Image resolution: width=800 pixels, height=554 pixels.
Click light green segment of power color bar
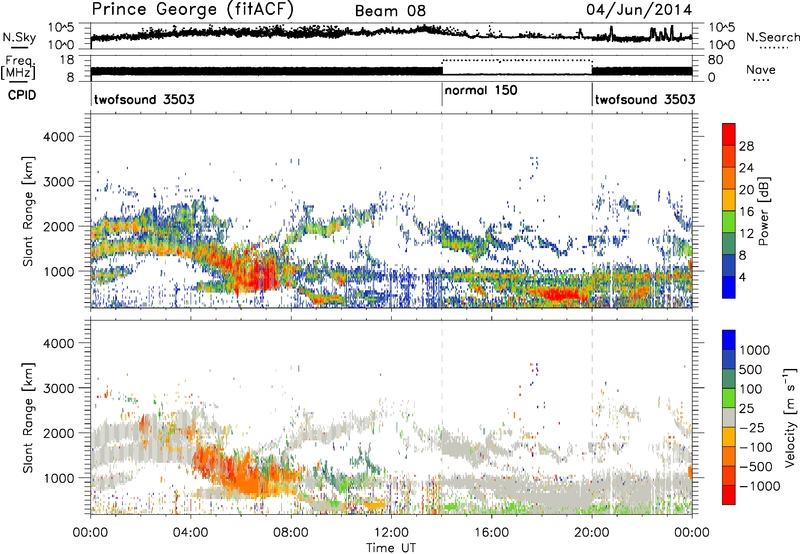pos(729,222)
